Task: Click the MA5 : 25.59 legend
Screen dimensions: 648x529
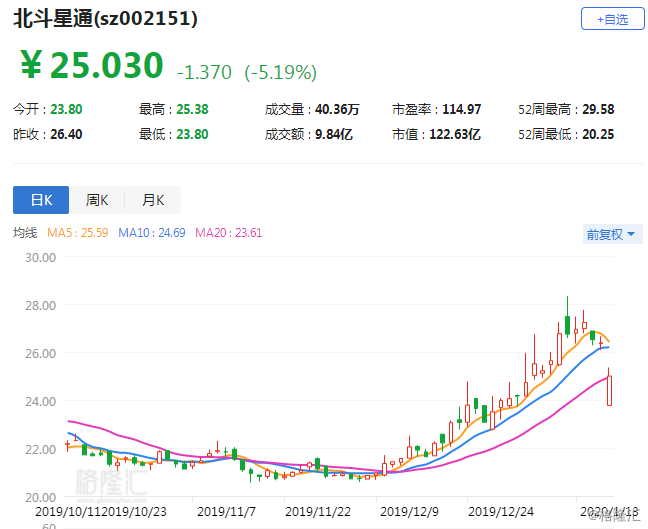Action: pos(78,233)
